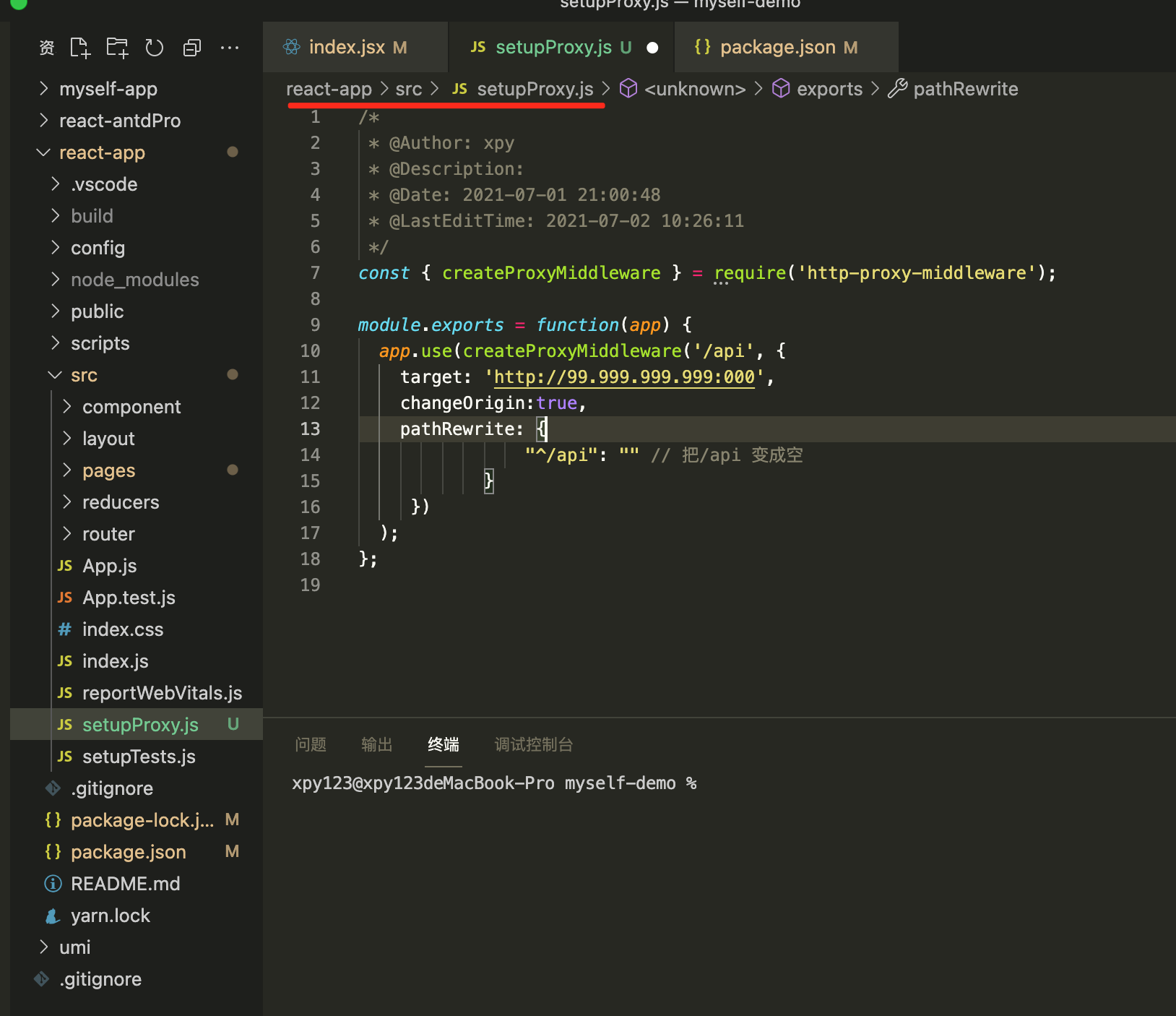
Task: Click the braces icon on the package.json tab
Action: coord(703,46)
